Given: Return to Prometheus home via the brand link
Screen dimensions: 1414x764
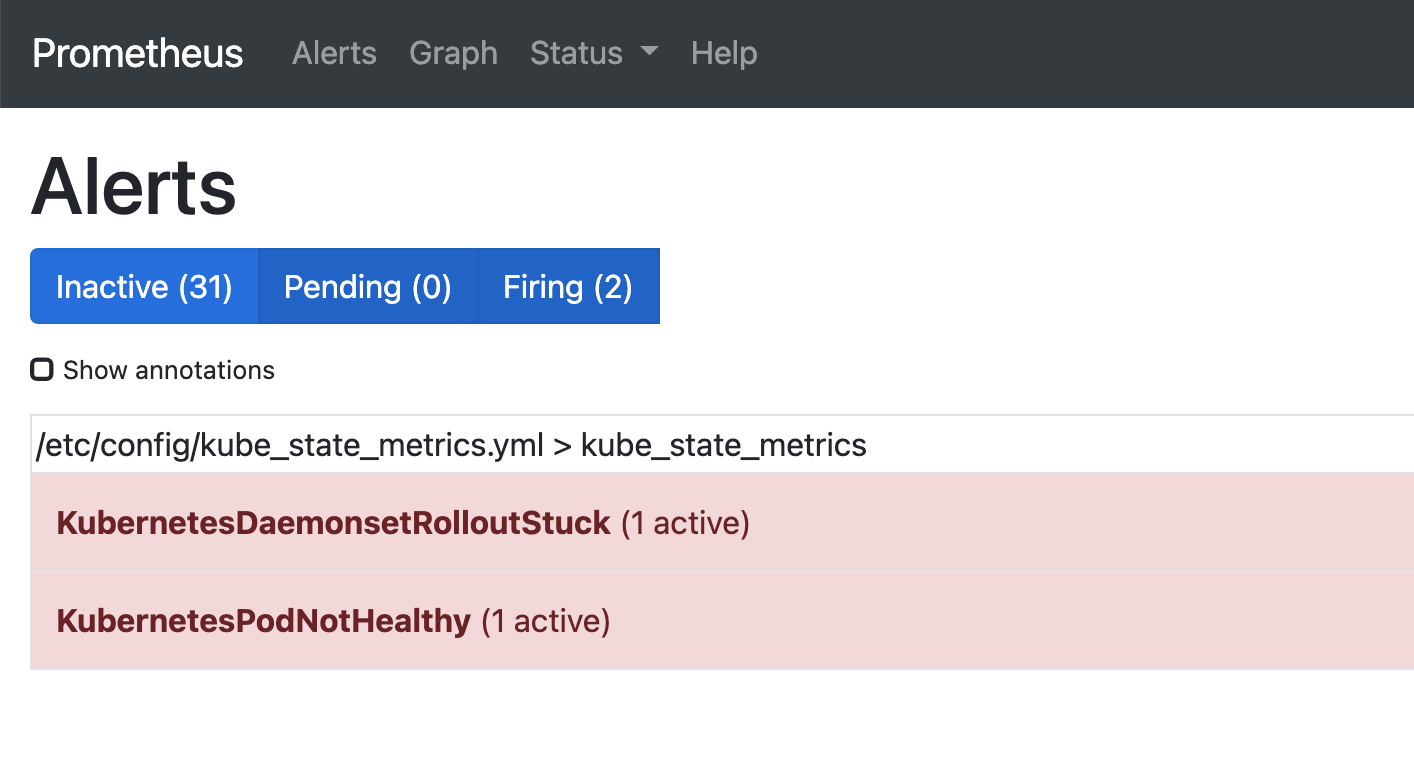Looking at the screenshot, I should pos(136,53).
